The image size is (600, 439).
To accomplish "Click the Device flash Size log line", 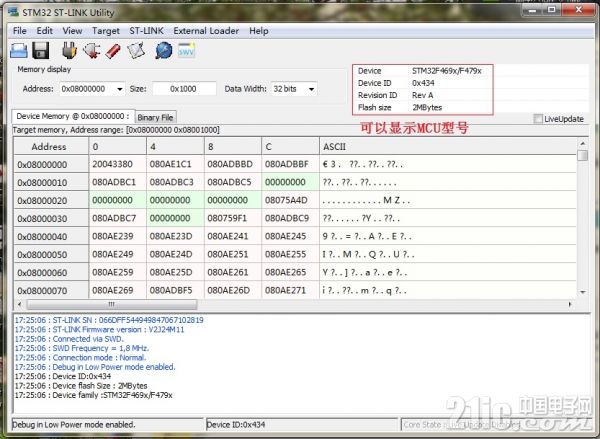I will pos(81,386).
